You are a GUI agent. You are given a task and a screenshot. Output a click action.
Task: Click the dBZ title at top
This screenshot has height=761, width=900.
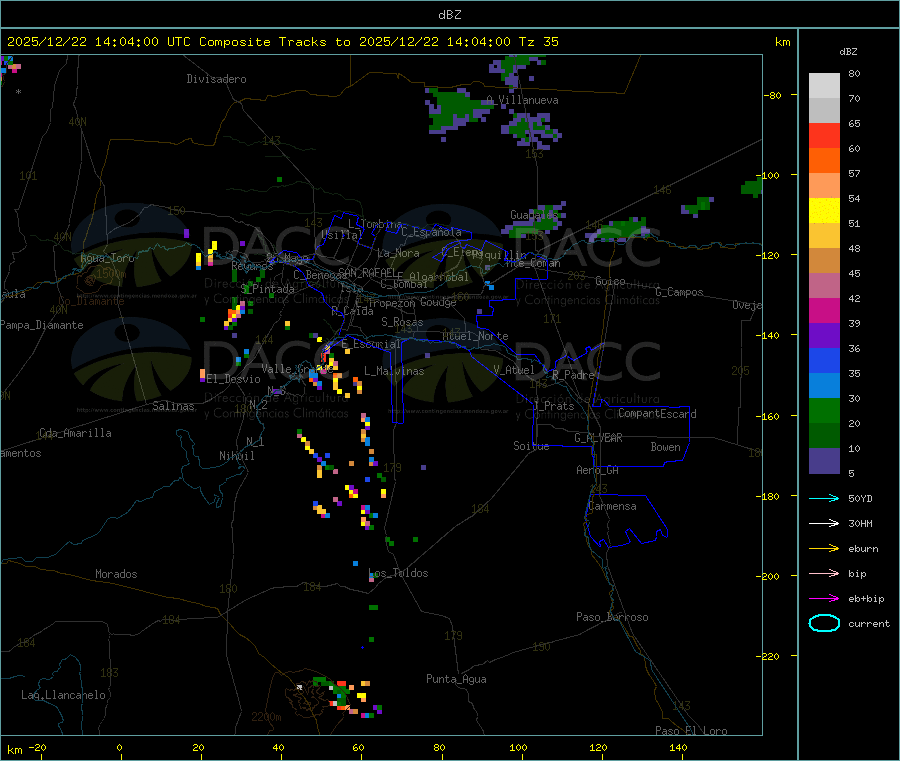coord(449,15)
